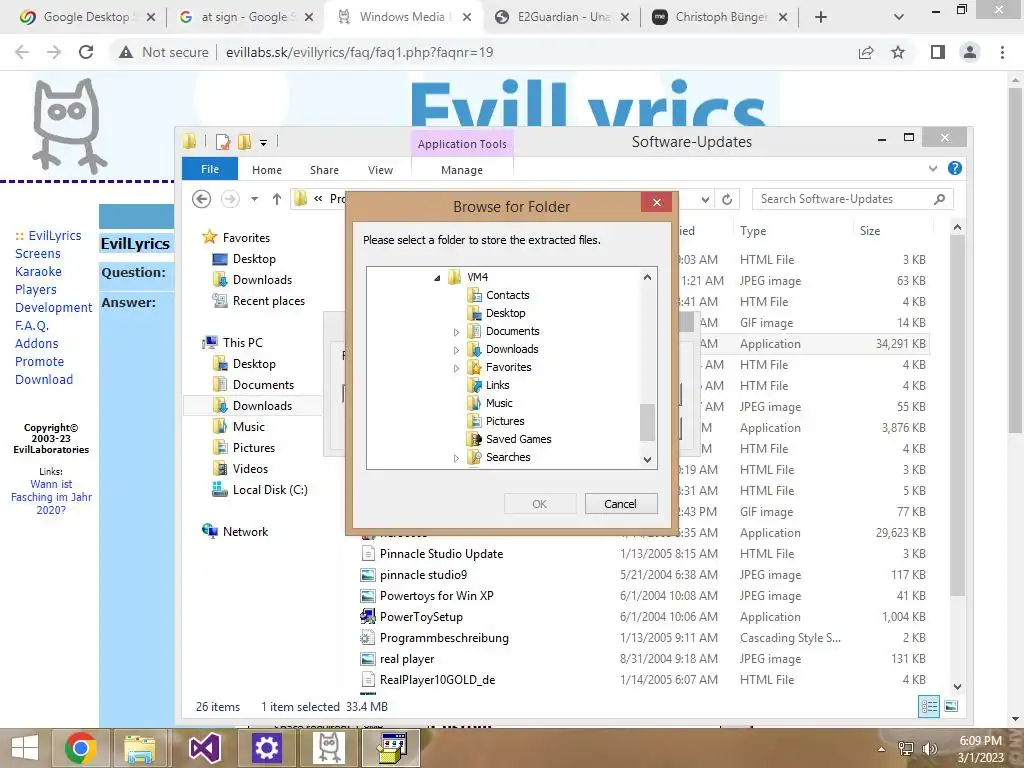Screen dimensions: 1024x768
Task: Click Explorer help question mark icon
Action: click(955, 168)
